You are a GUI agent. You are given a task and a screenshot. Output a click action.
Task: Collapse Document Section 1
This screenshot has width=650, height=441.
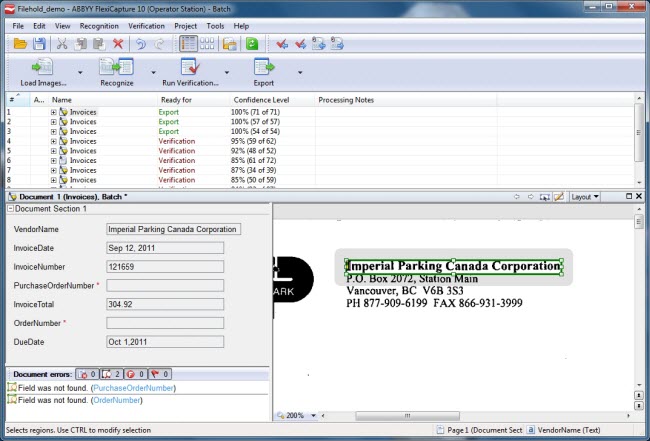coord(11,208)
